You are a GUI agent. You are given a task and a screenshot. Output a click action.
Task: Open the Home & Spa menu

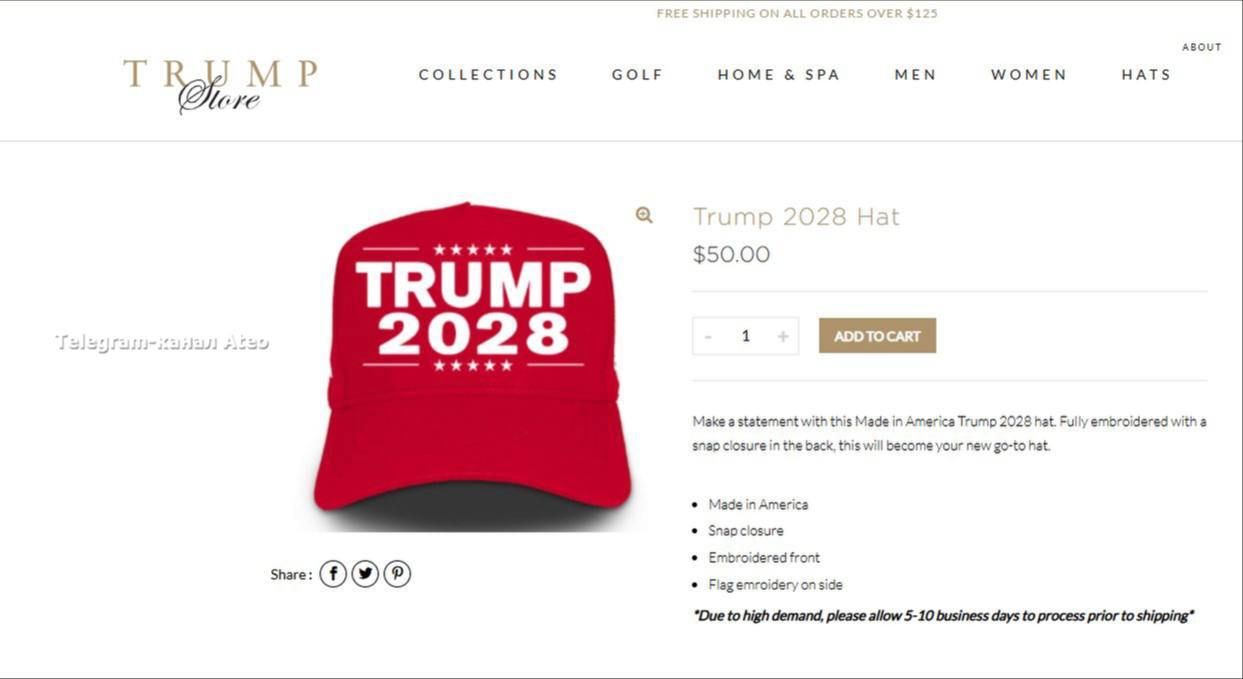pyautogui.click(x=779, y=75)
